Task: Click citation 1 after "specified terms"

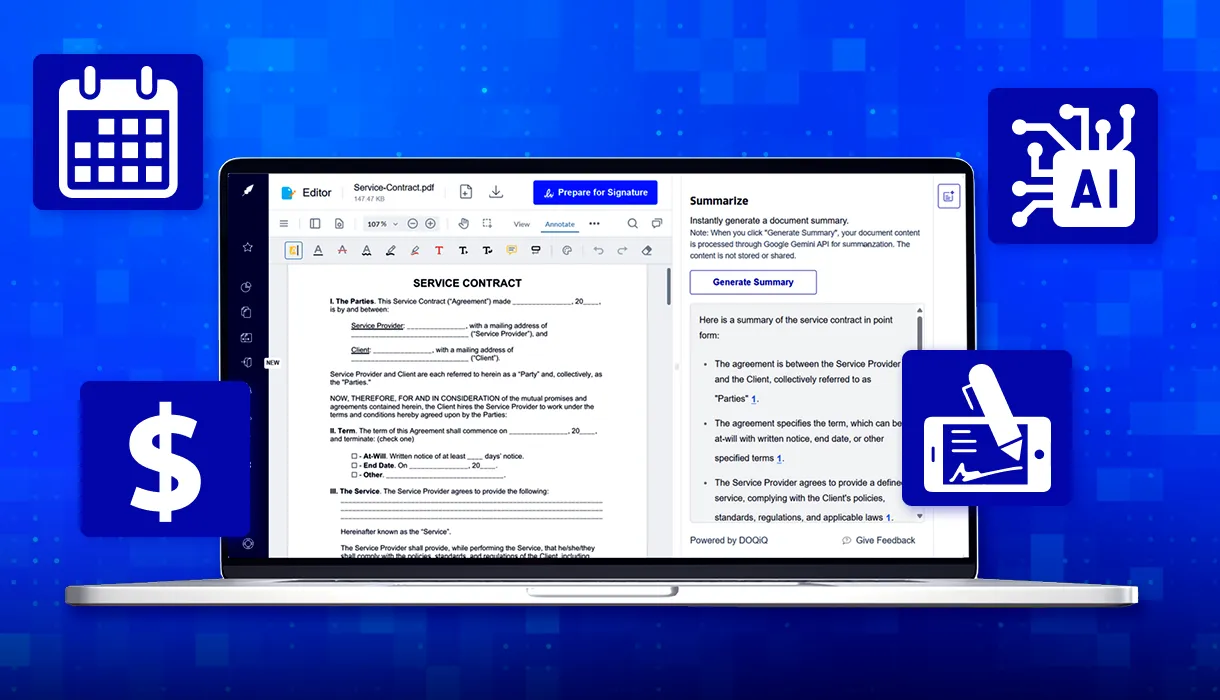Action: pos(780,459)
